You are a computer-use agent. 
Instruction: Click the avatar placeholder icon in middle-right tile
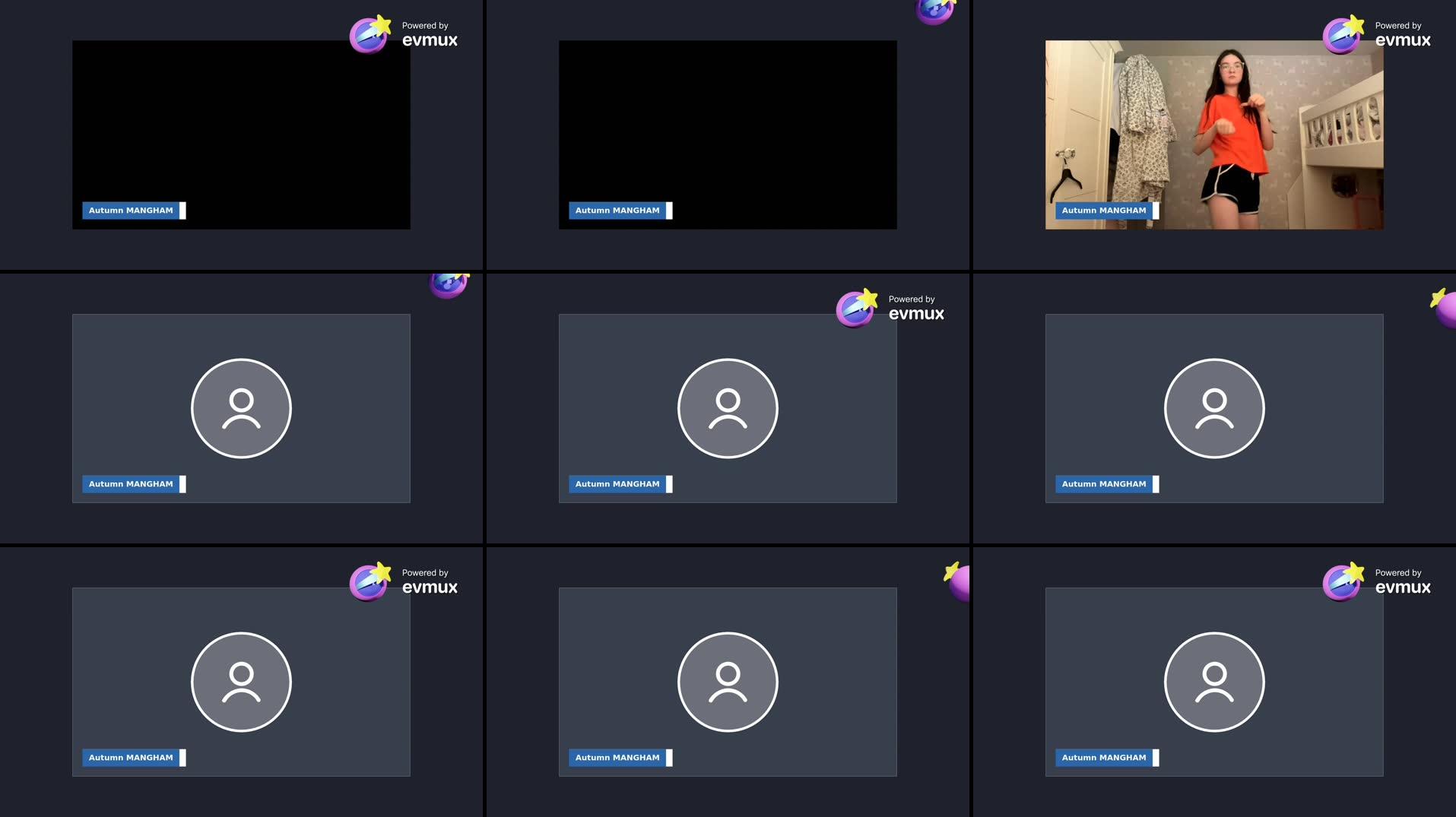pyautogui.click(x=1214, y=408)
